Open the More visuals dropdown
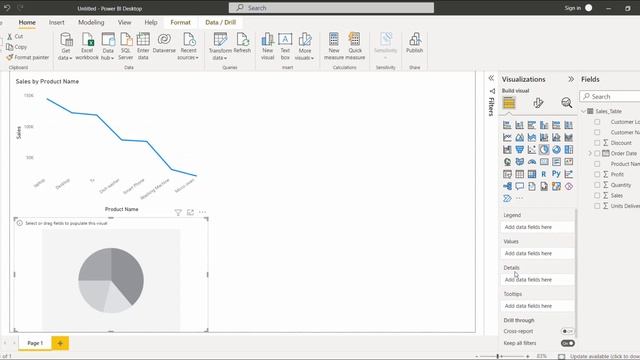The height and width of the screenshot is (360, 640). (x=304, y=47)
